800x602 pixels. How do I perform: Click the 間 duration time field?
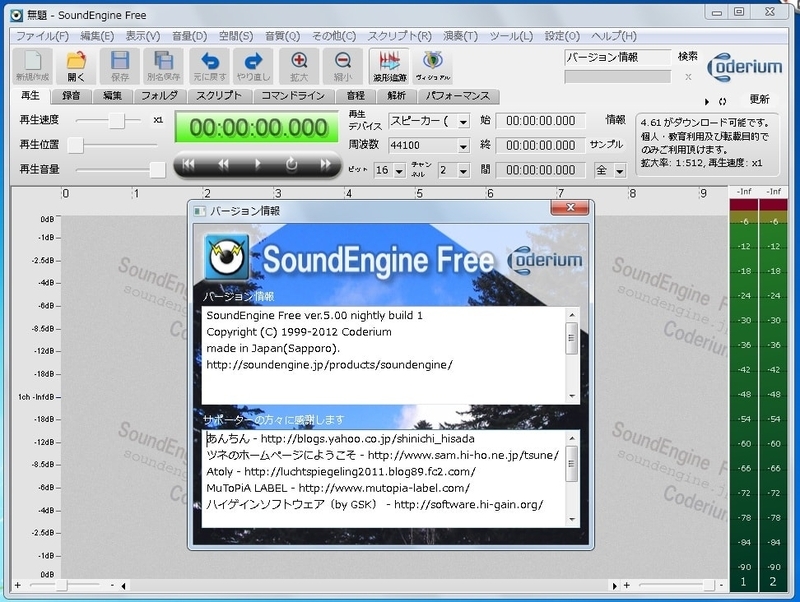tap(540, 170)
